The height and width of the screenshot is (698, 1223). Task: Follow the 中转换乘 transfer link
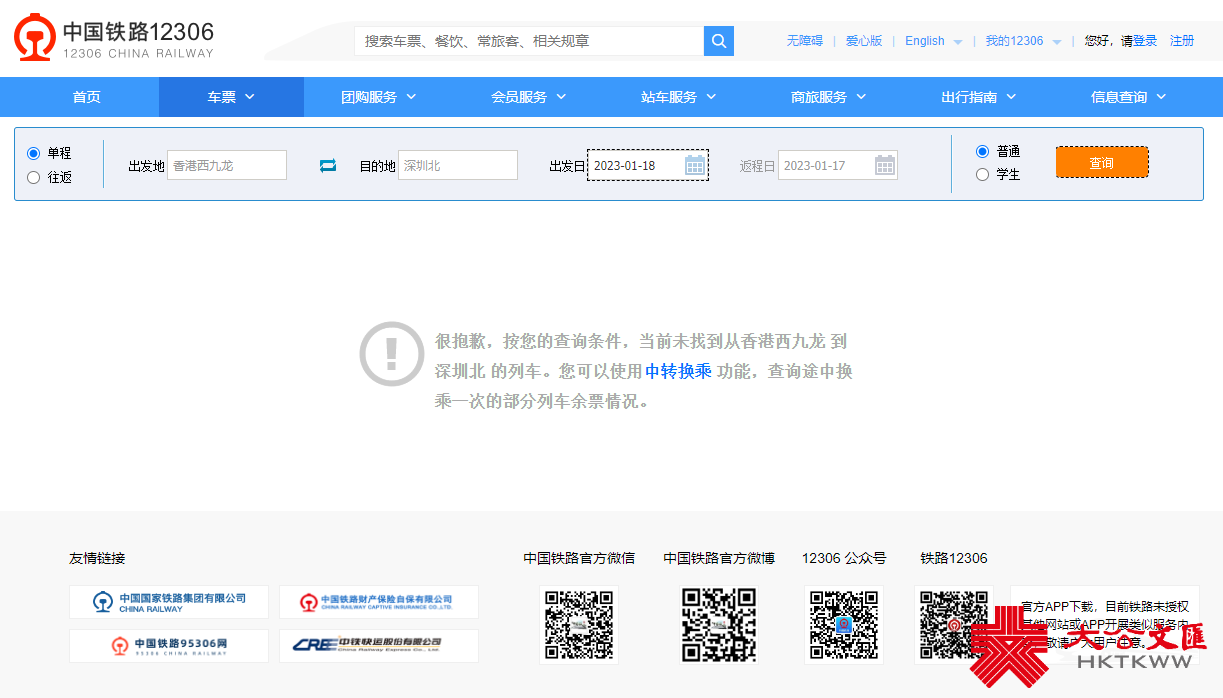pos(678,371)
